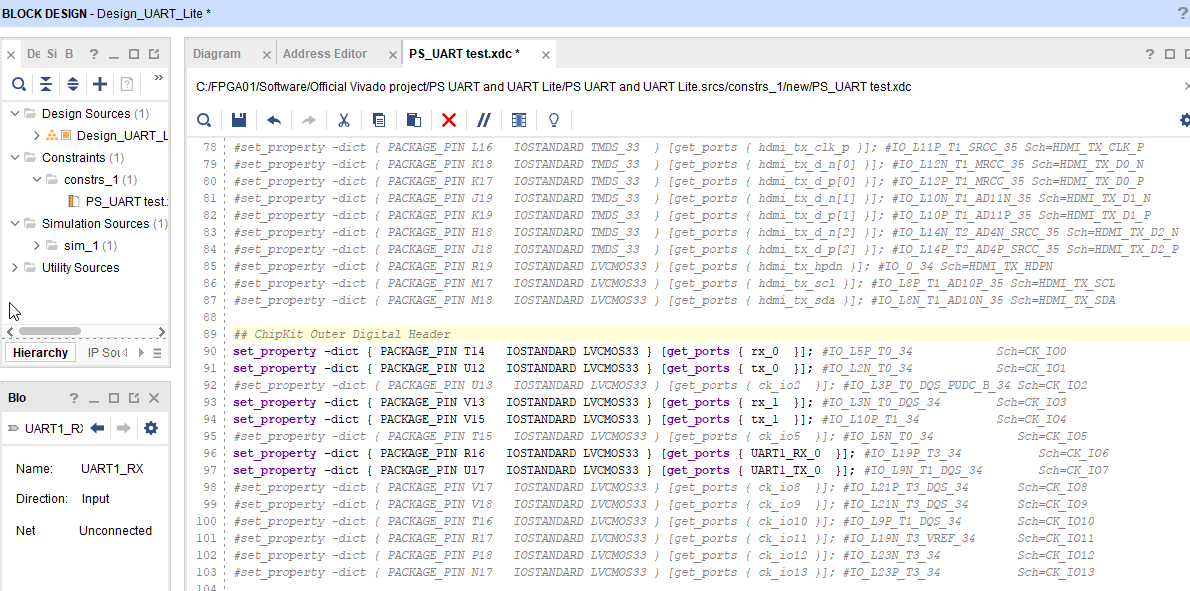Expand the sim_1 folder
The height and width of the screenshot is (591, 1190).
[37, 246]
